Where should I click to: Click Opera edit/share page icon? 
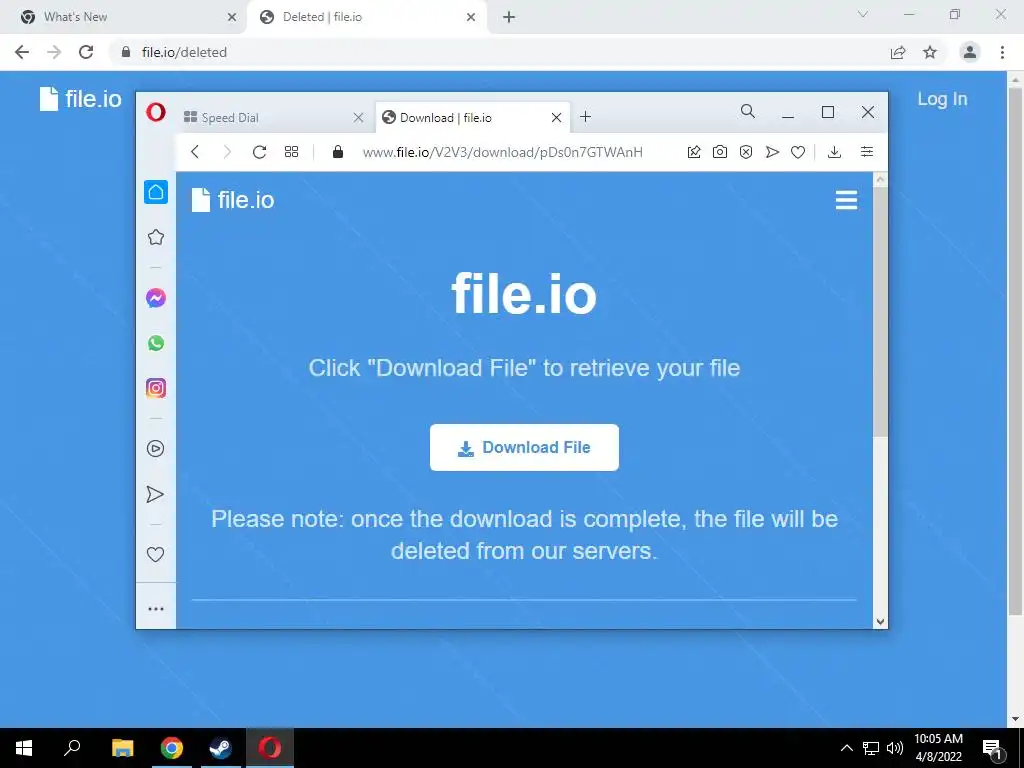(694, 152)
